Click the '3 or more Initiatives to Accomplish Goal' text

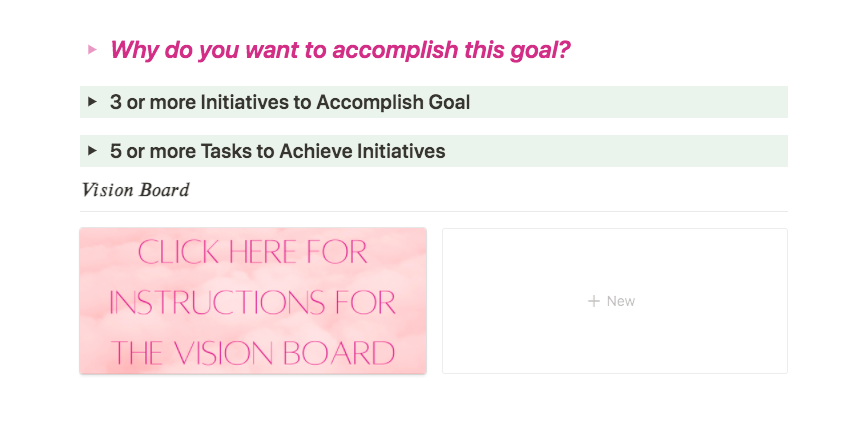(x=290, y=102)
